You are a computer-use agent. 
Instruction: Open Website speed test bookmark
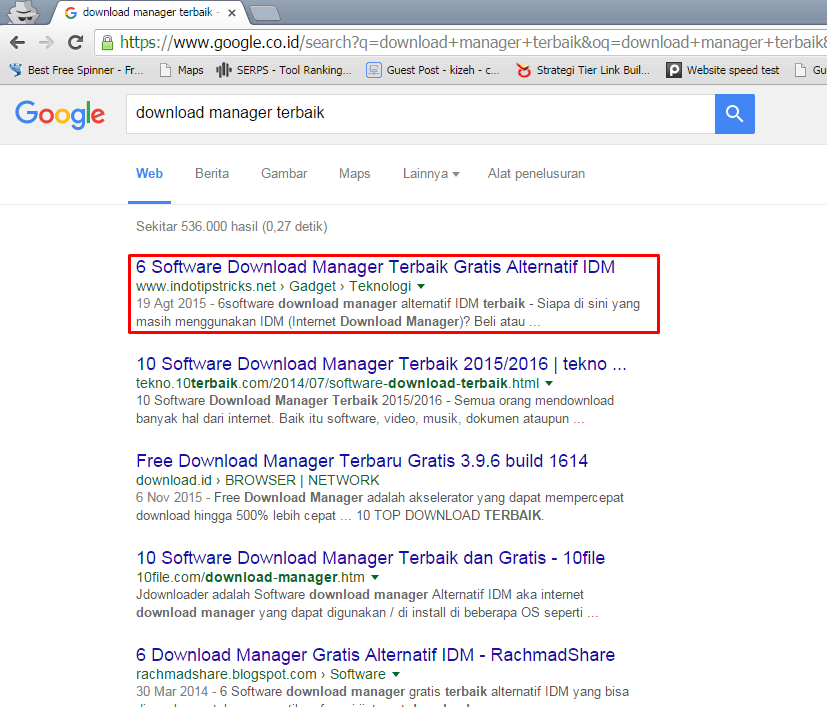pyautogui.click(x=723, y=70)
